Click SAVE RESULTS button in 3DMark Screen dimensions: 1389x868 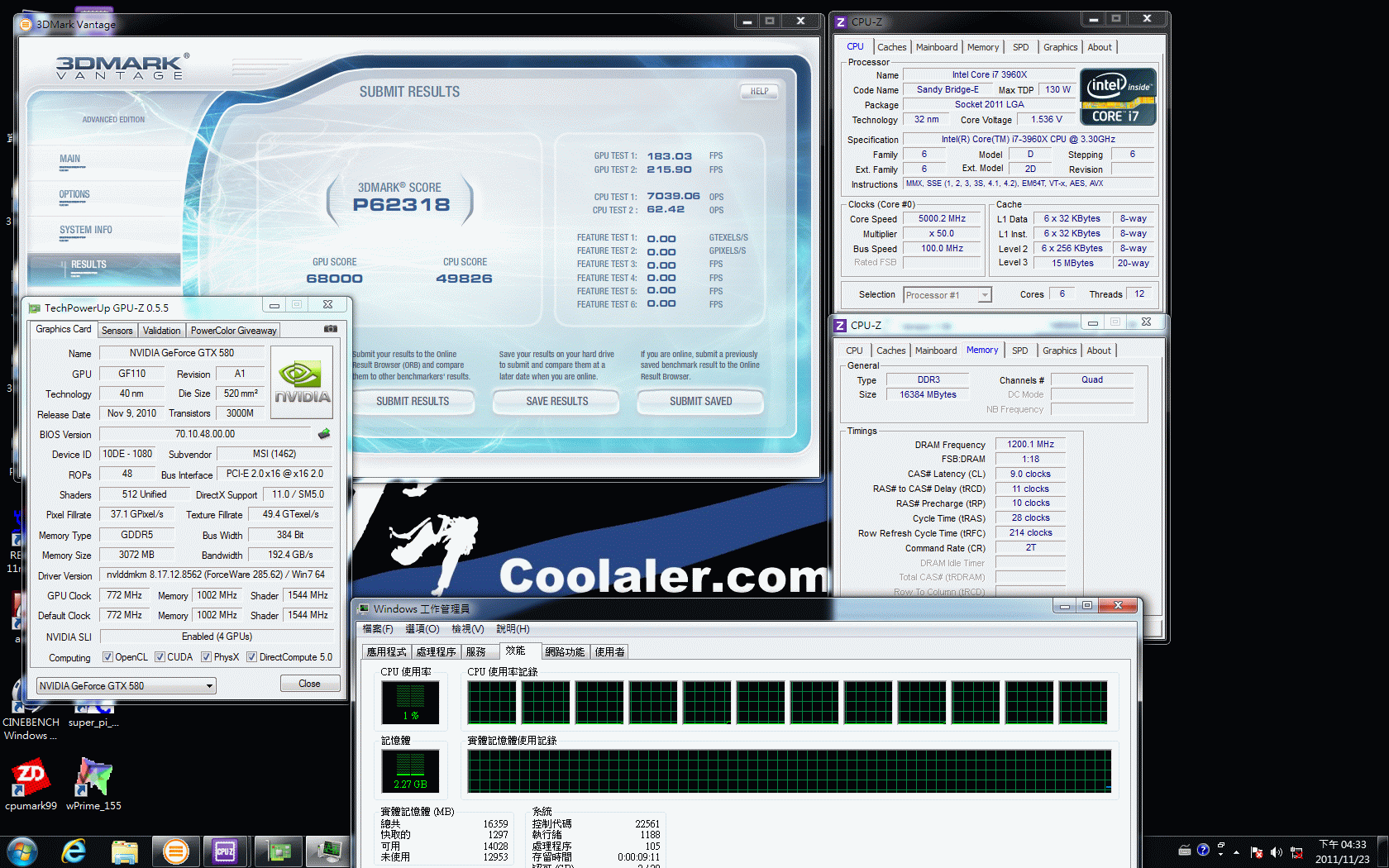pos(556,402)
